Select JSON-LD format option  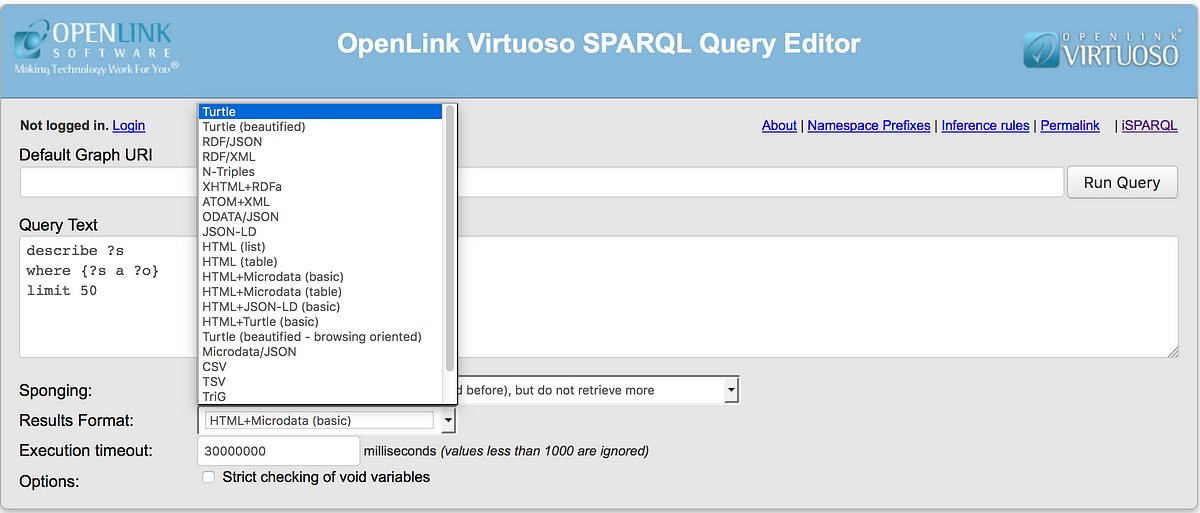[x=320, y=232]
